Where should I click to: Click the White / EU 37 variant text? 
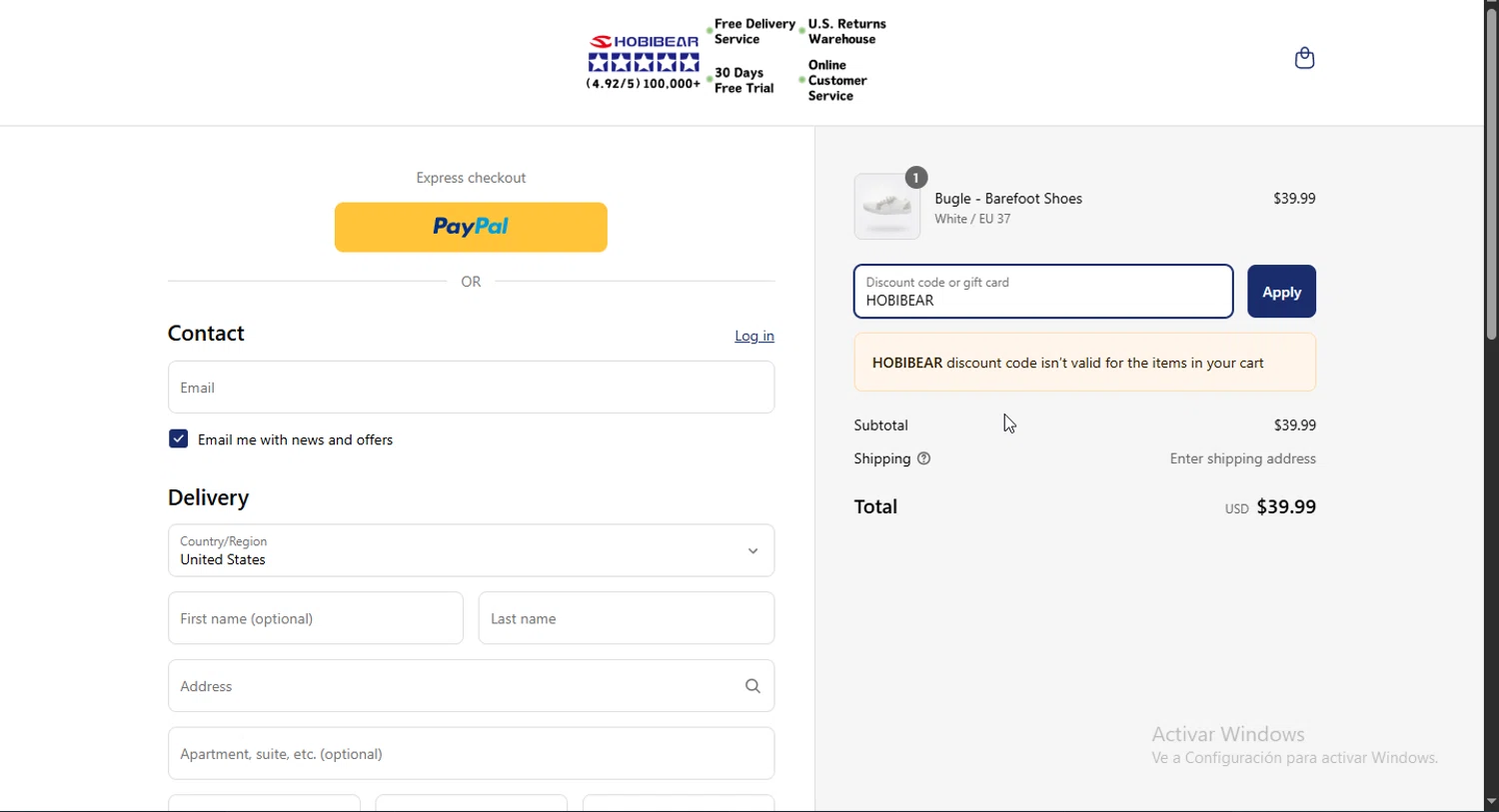pos(972,220)
